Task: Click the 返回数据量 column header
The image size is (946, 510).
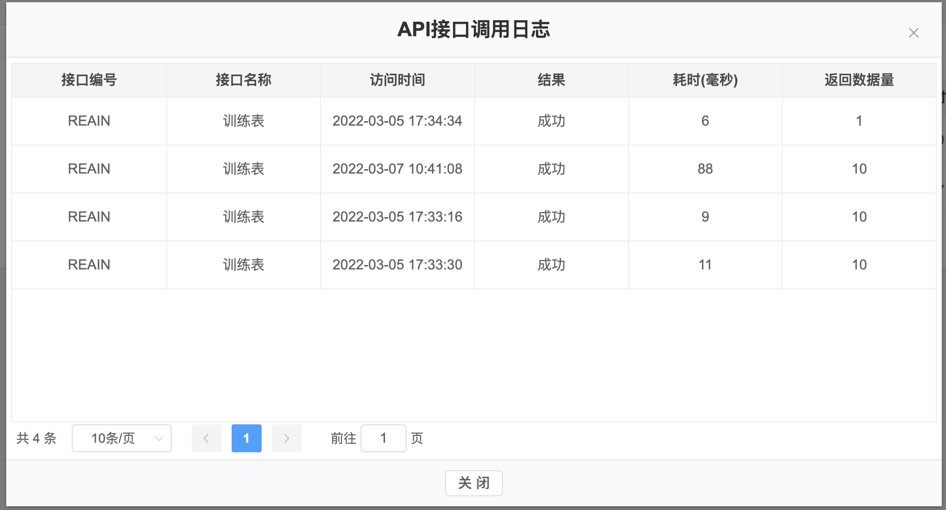Action: [x=859, y=80]
